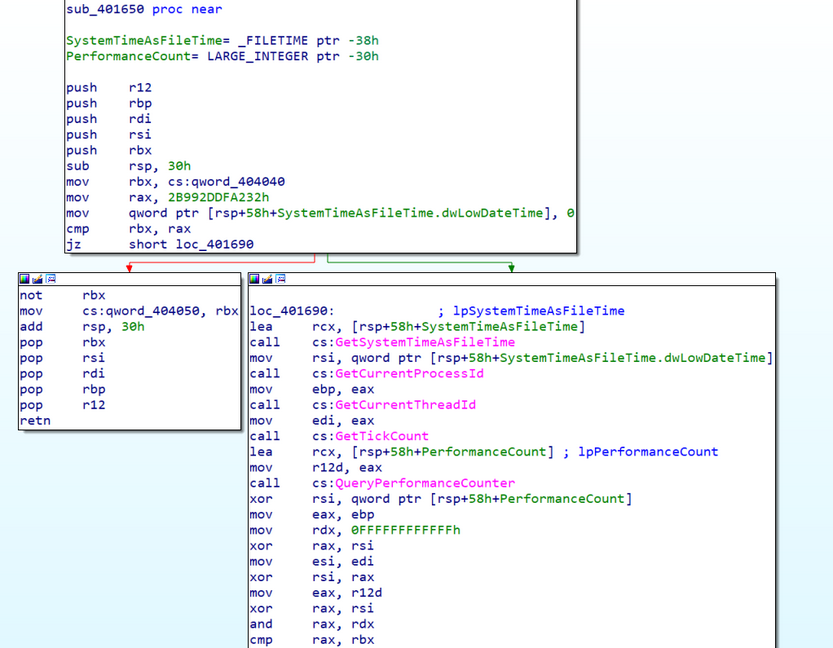Click the color icon in left node header
This screenshot has height=648, width=833.
click(24, 279)
